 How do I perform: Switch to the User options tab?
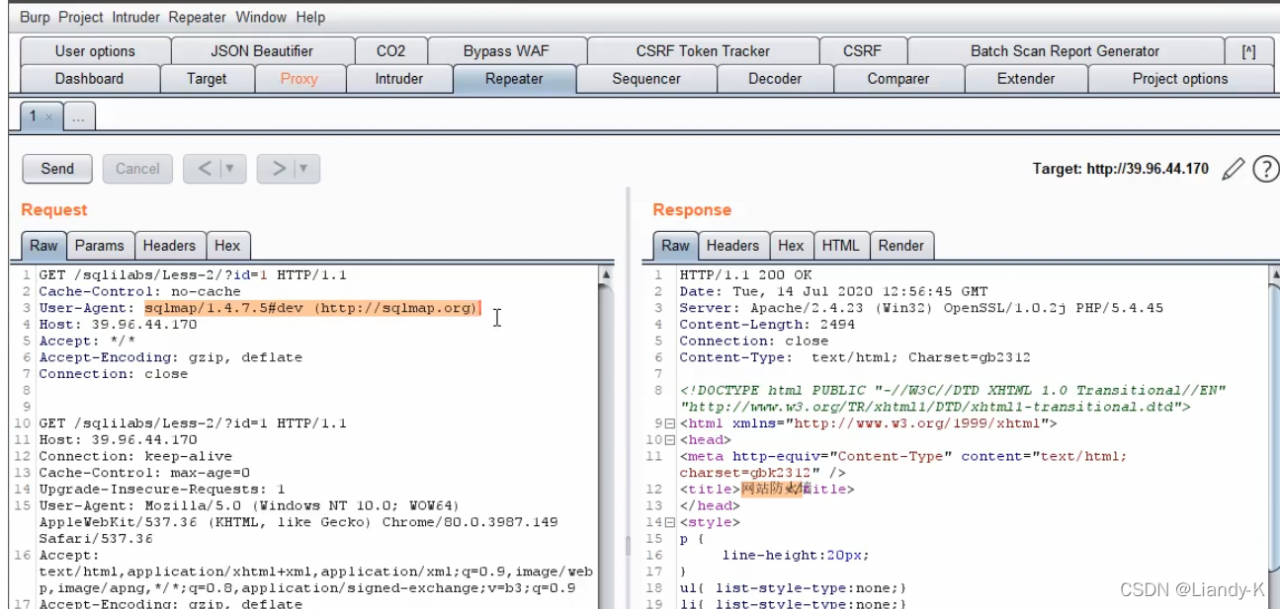click(95, 51)
